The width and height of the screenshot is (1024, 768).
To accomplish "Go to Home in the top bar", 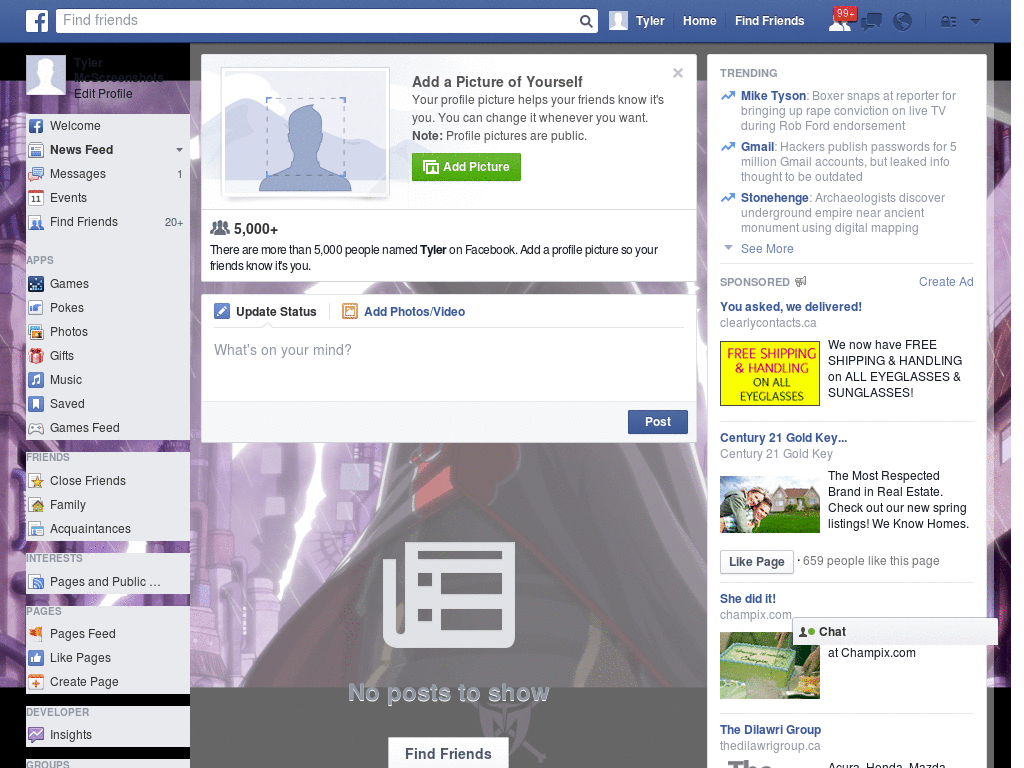I will point(699,21).
